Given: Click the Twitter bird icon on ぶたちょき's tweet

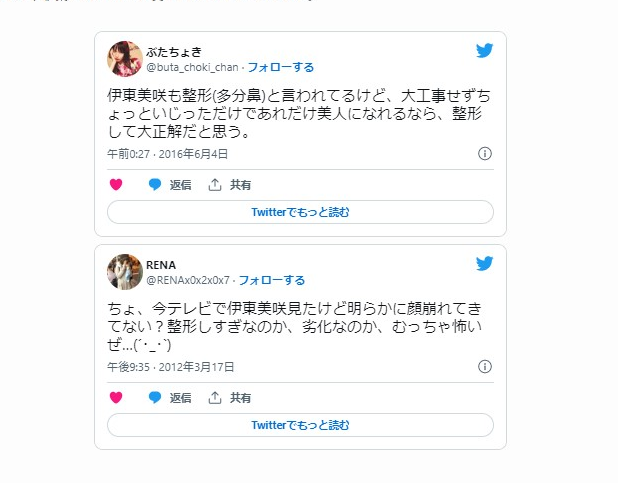Looking at the screenshot, I should [484, 50].
